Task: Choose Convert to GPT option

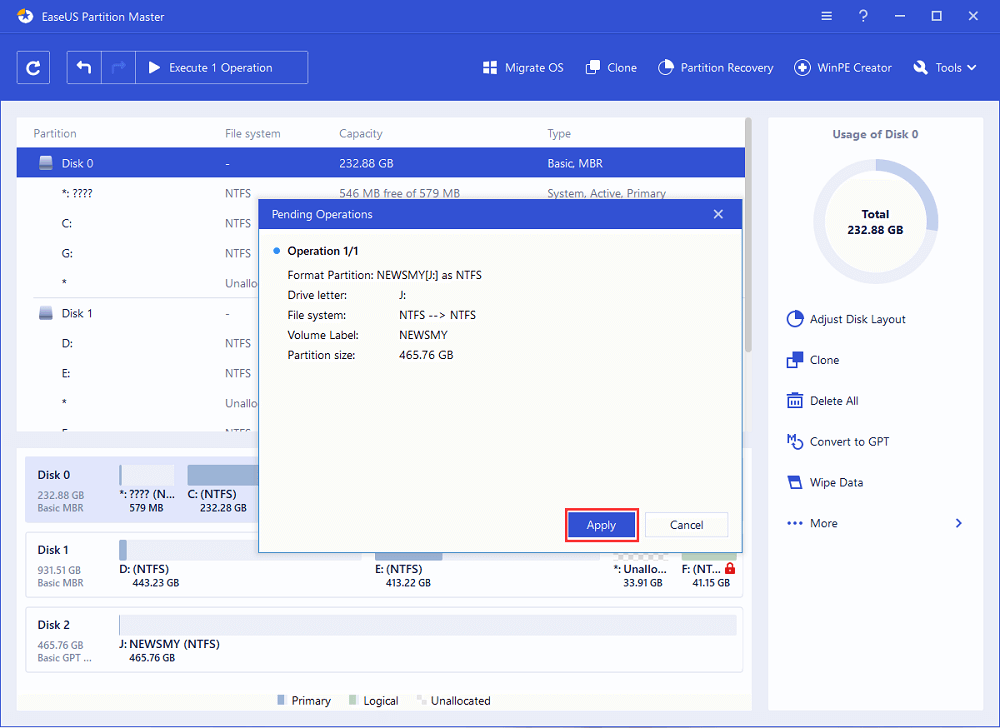Action: click(837, 441)
